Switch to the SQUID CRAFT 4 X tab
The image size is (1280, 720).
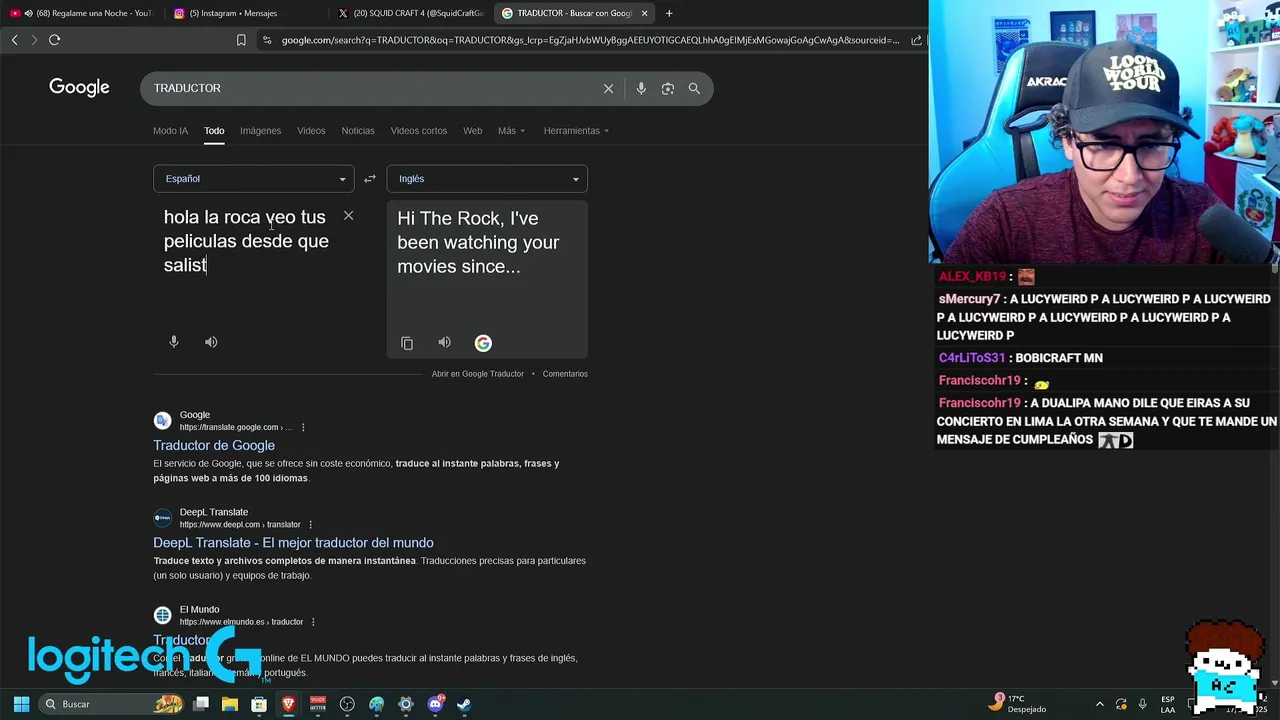pyautogui.click(x=410, y=13)
